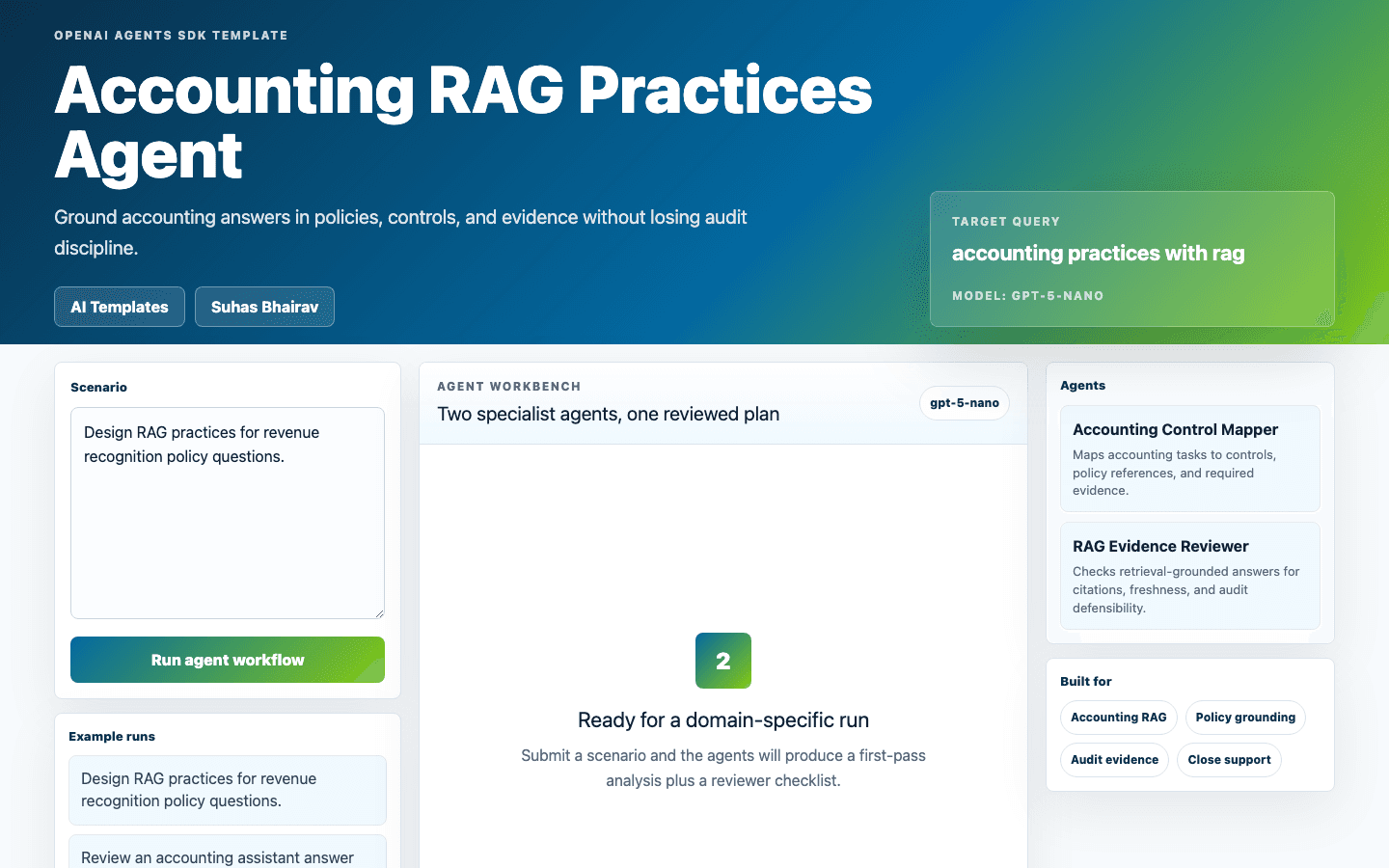Click the 'Scenario' label

[99, 388]
